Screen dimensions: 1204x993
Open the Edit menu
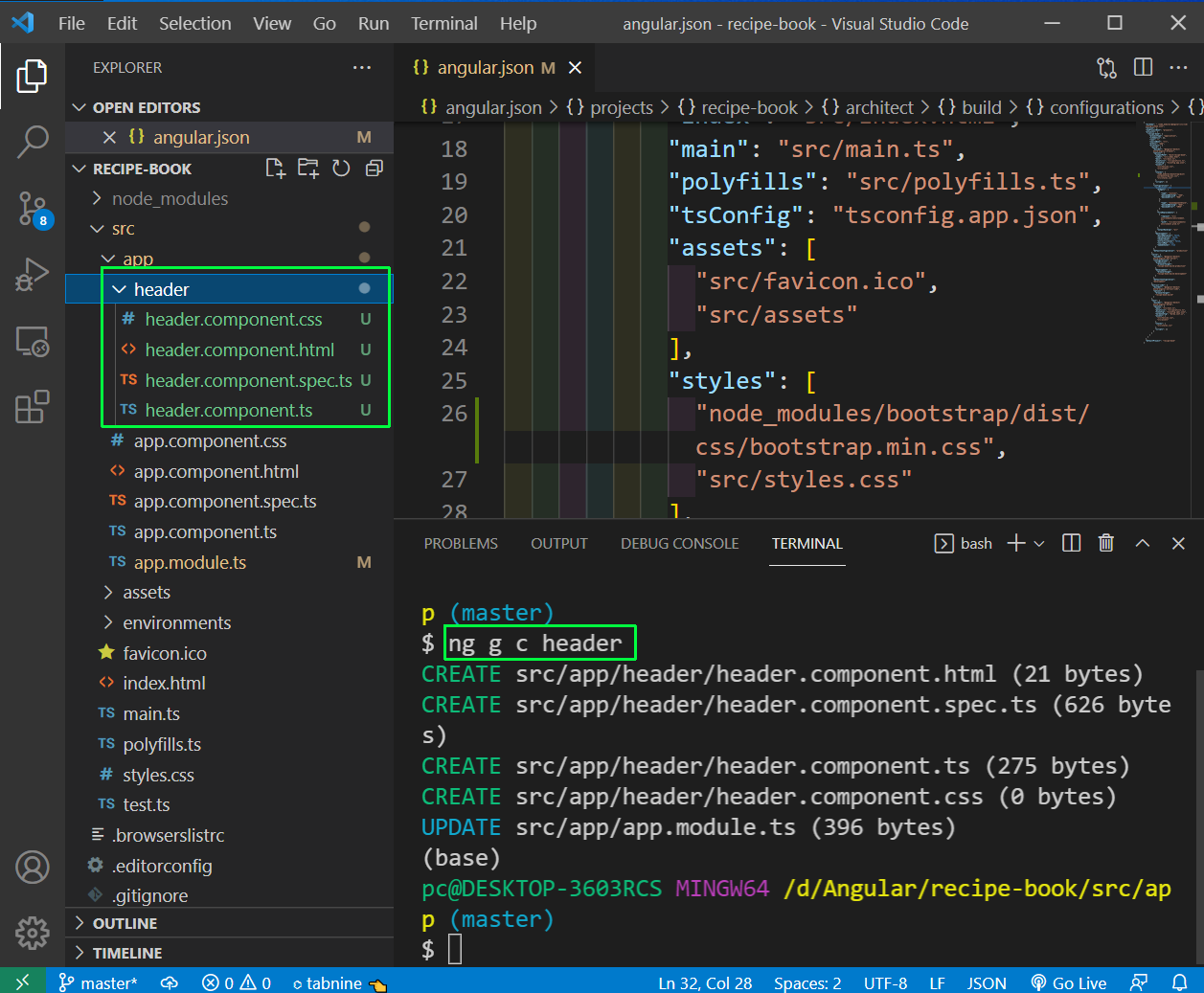(122, 23)
